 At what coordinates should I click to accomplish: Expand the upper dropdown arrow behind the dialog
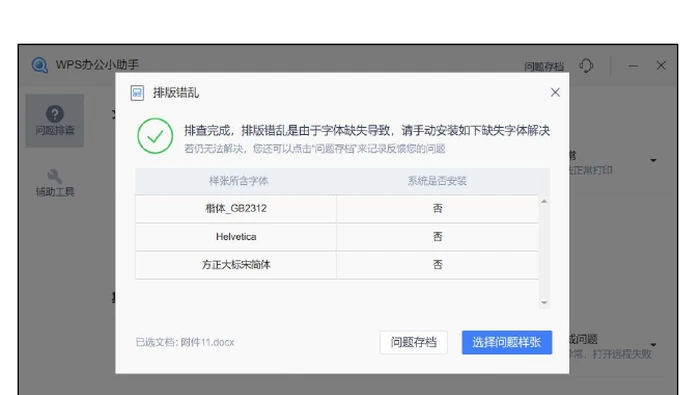coord(653,160)
